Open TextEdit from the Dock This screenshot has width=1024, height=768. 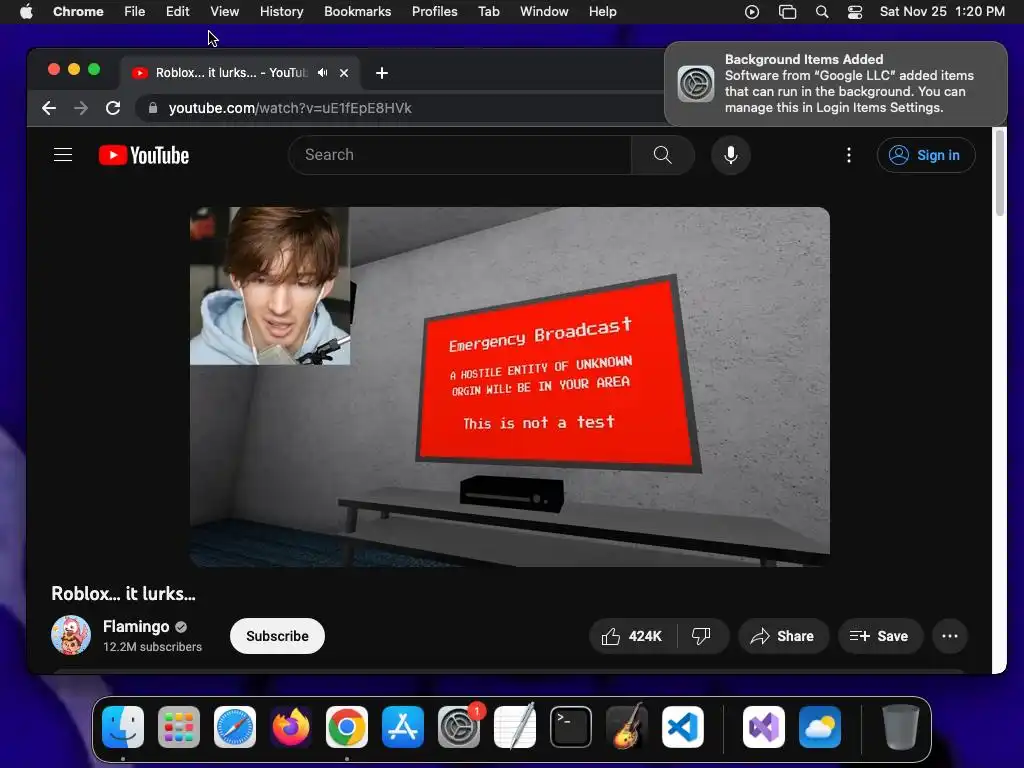(x=515, y=727)
